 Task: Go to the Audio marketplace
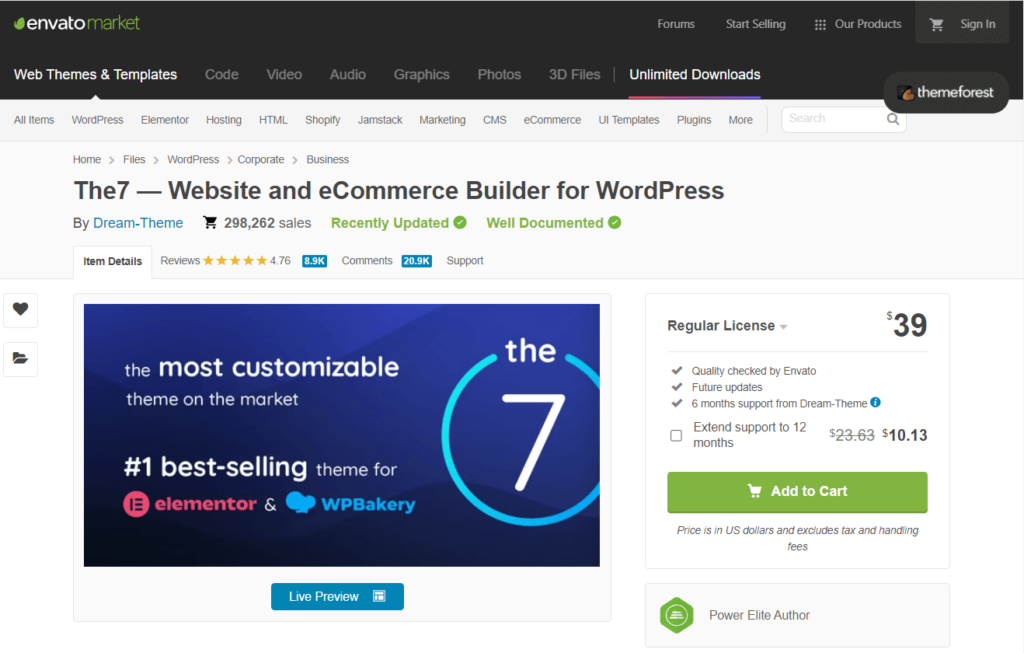(x=347, y=74)
